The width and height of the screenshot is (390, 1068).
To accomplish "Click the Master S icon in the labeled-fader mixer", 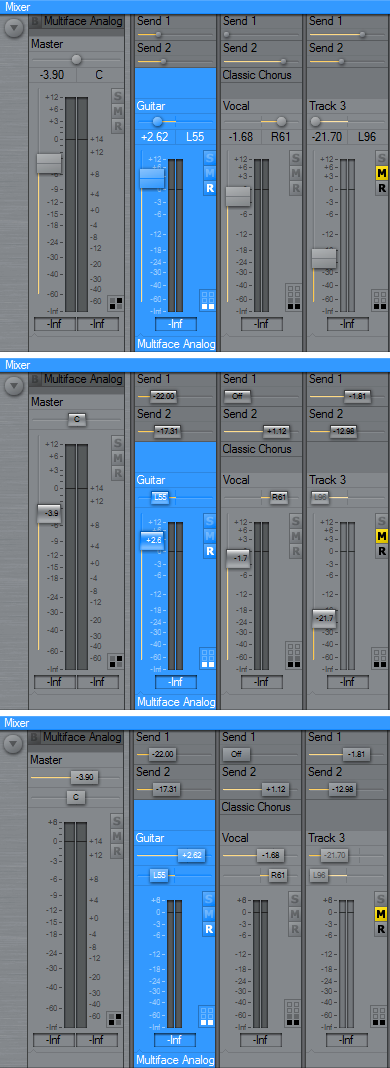I will 118,443.
